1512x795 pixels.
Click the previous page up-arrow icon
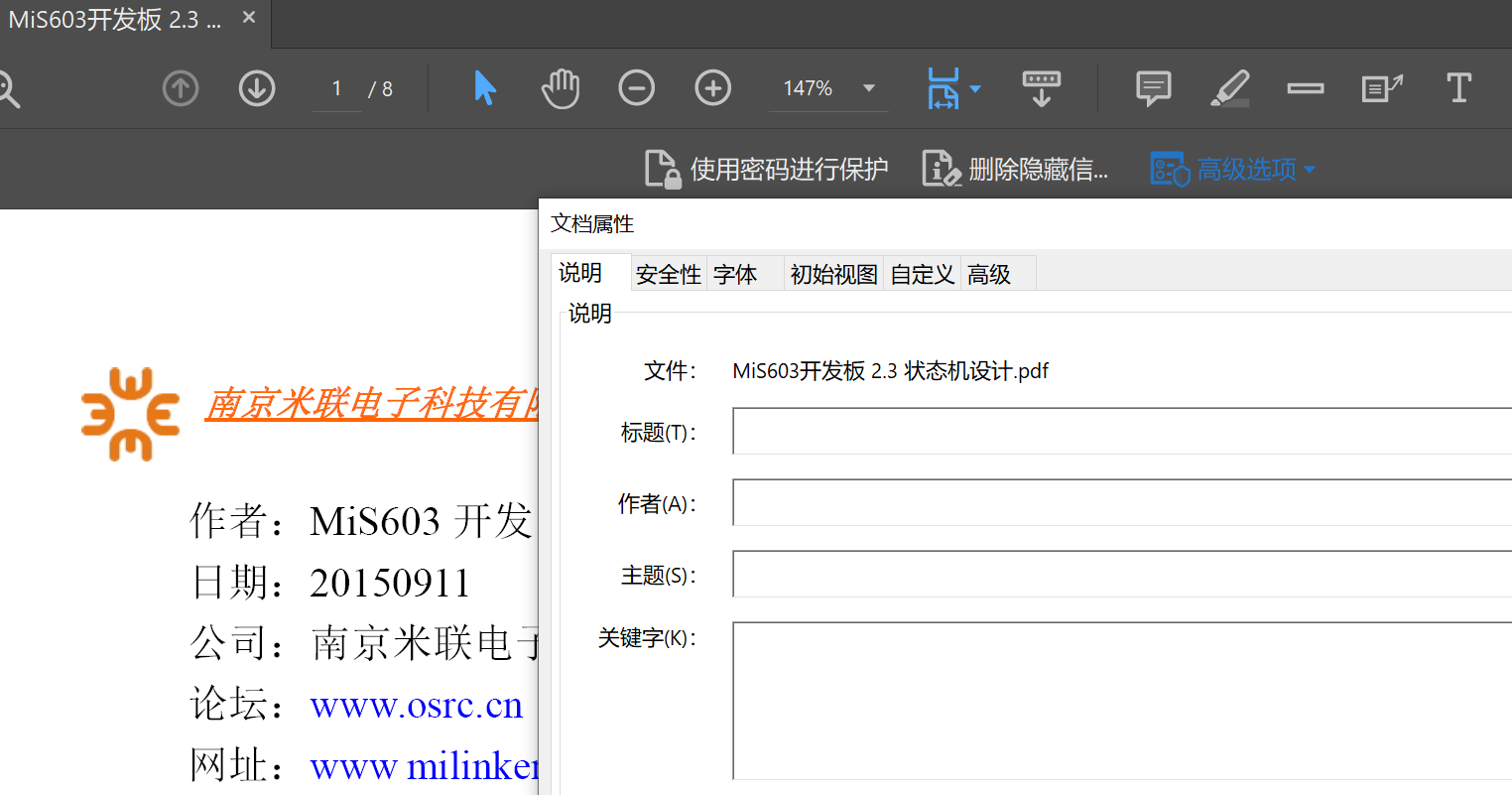coord(181,88)
